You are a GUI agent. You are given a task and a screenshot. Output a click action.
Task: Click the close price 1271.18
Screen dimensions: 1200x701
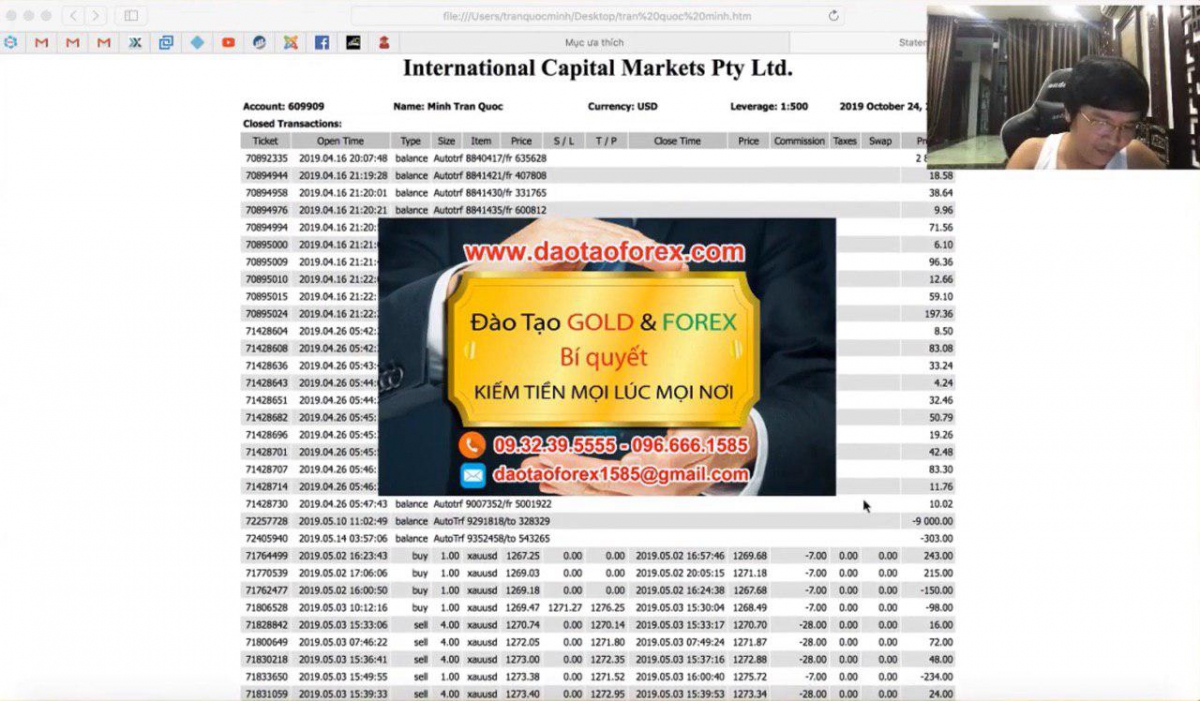750,574
